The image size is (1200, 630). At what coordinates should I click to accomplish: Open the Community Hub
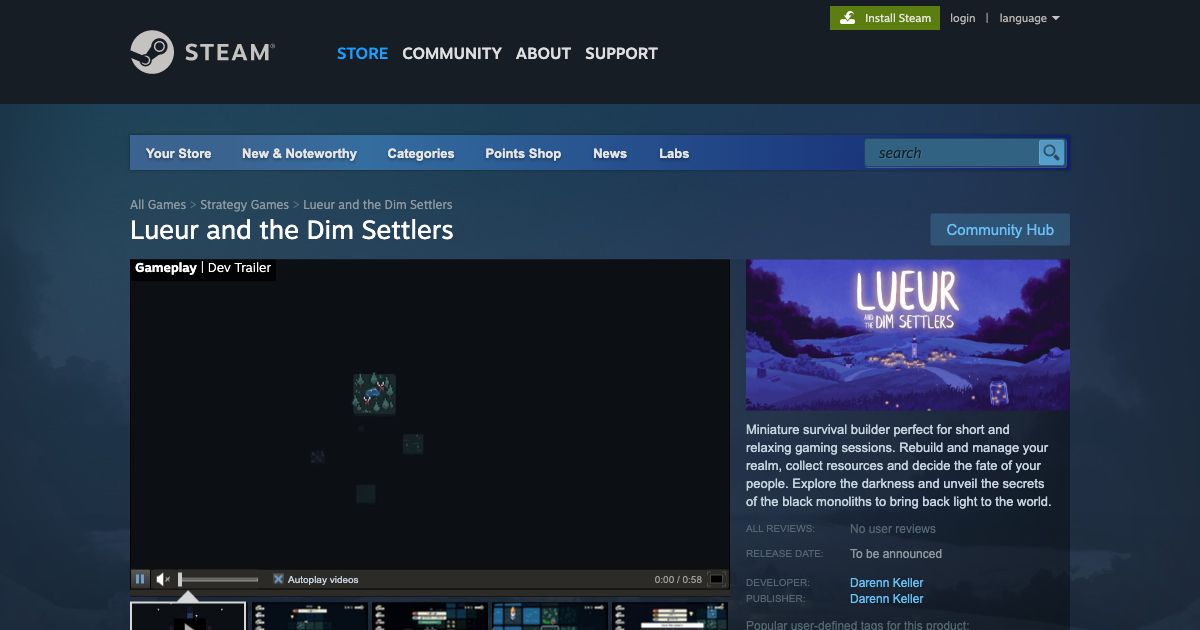click(1000, 229)
